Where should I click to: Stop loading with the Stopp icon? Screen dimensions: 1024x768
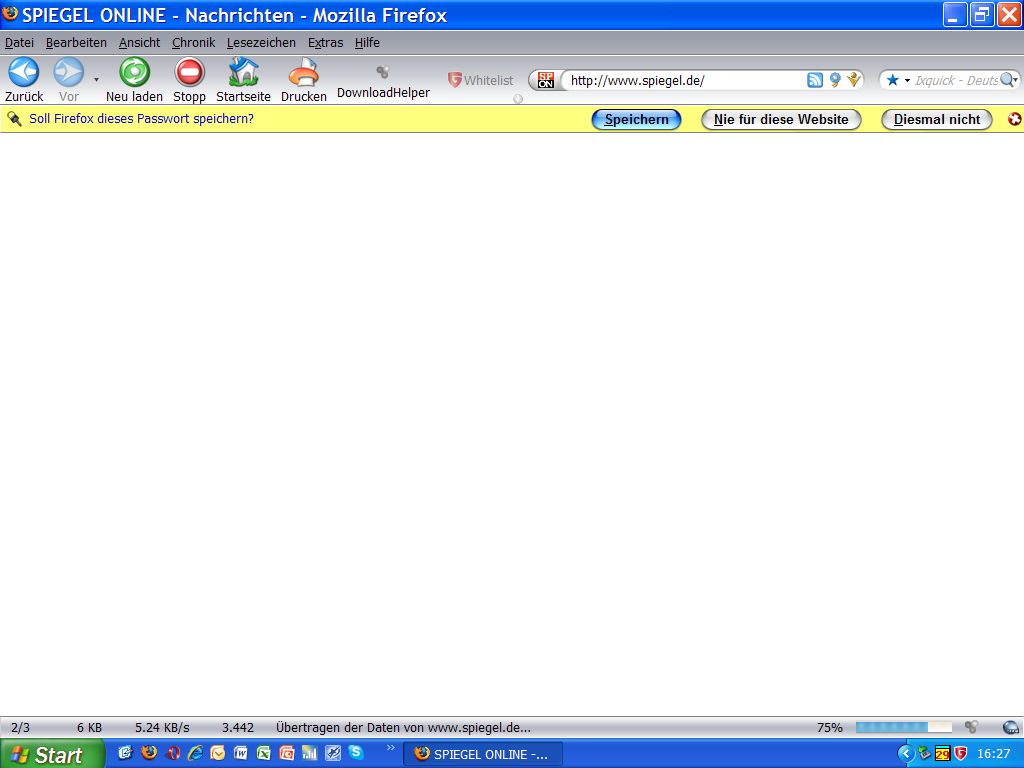point(189,72)
